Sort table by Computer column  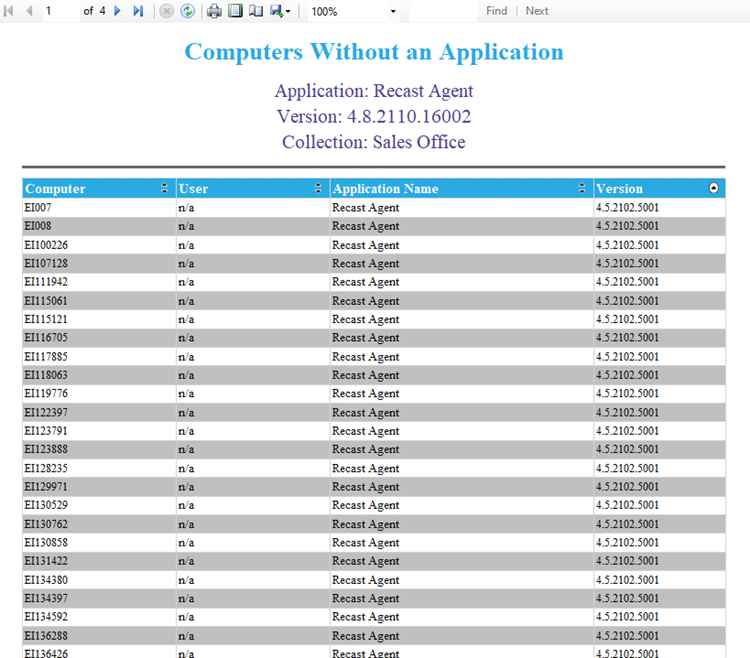[x=165, y=188]
